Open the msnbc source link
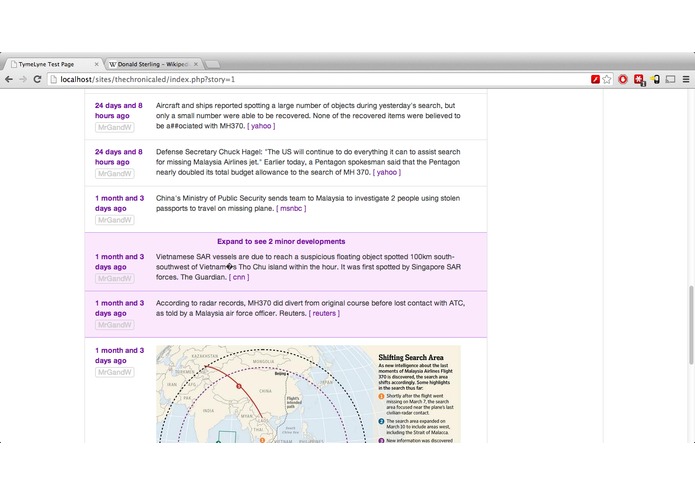695x494 pixels. coord(291,208)
